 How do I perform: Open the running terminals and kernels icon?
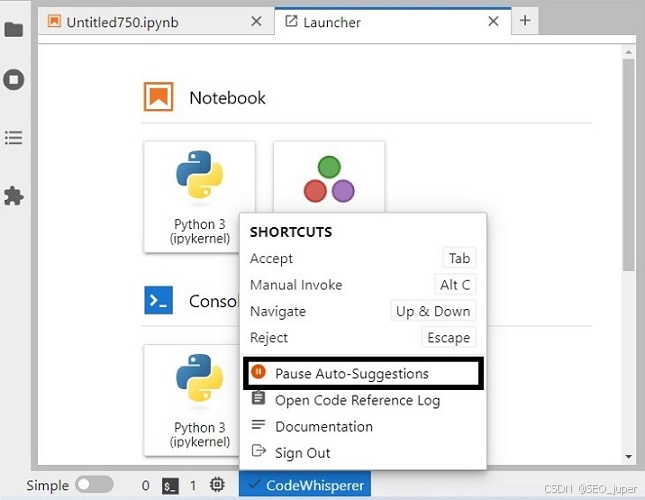14,79
